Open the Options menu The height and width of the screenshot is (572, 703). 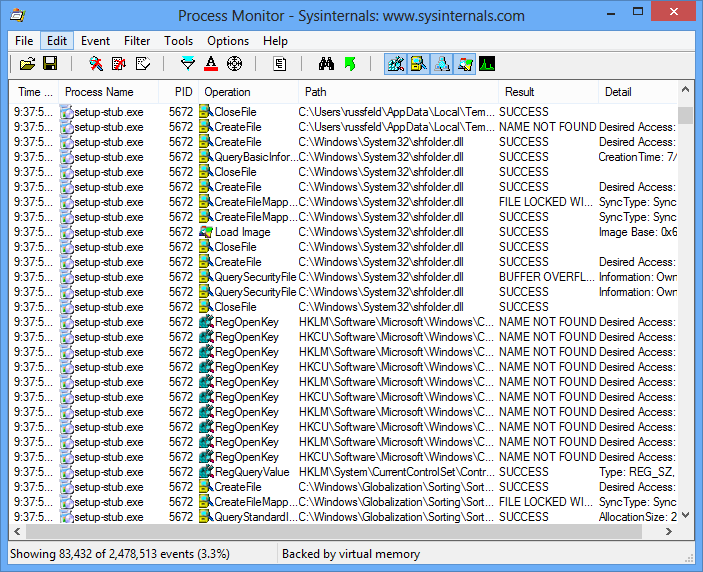[228, 41]
